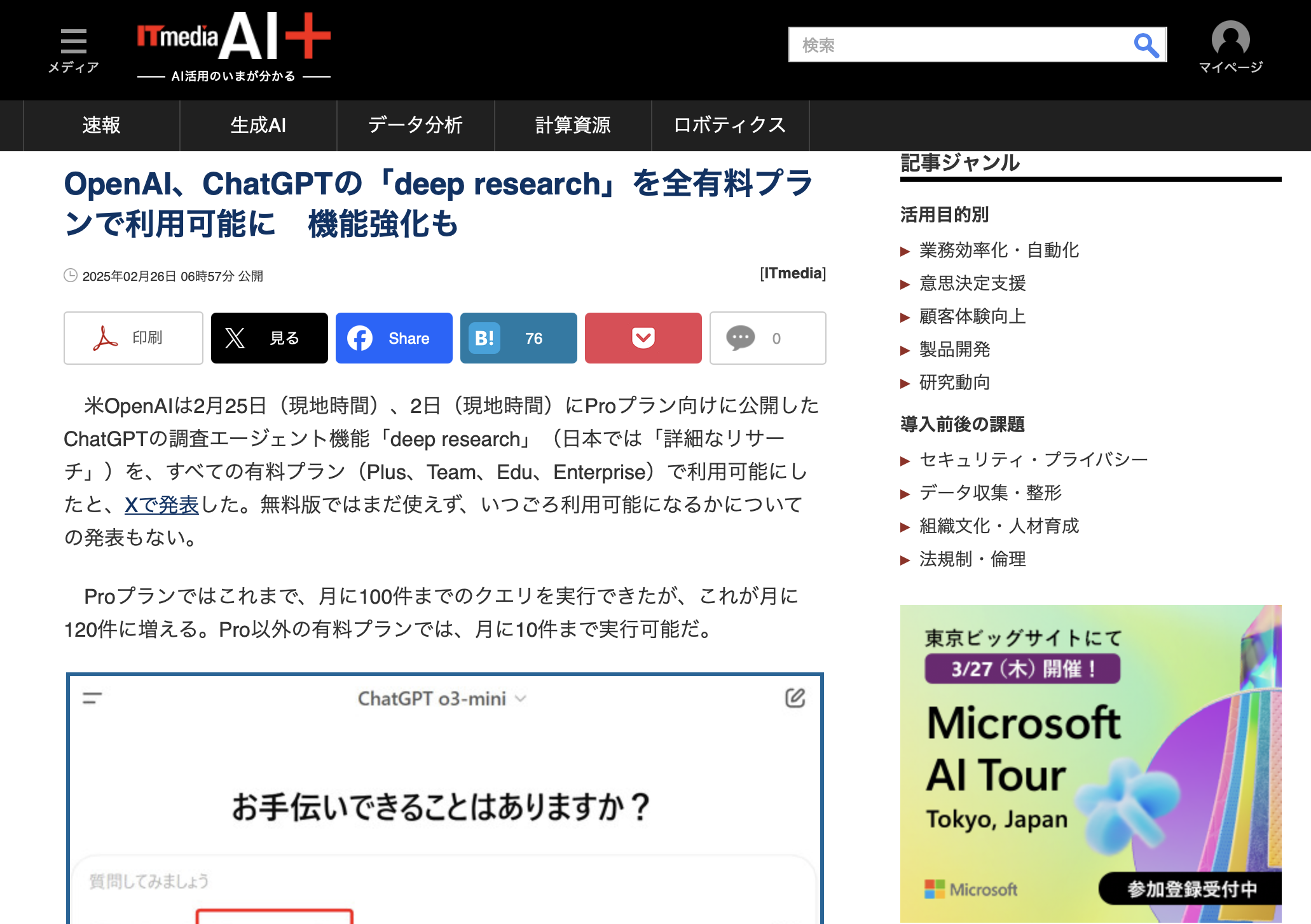Open the データ分析 navigation tab

[415, 125]
